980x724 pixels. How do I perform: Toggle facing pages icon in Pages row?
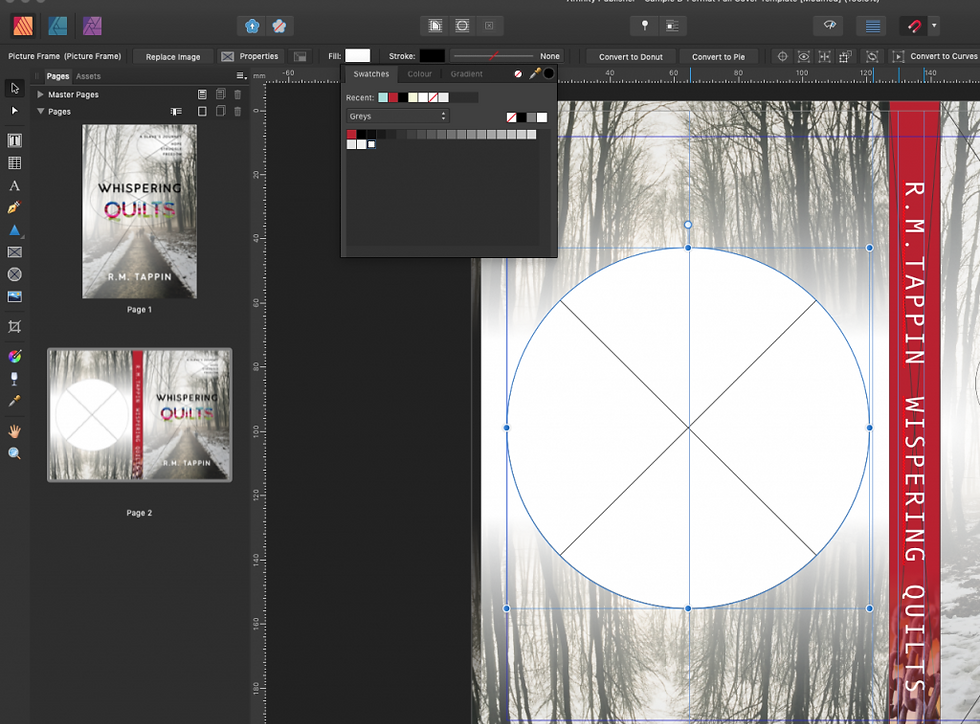[176, 111]
